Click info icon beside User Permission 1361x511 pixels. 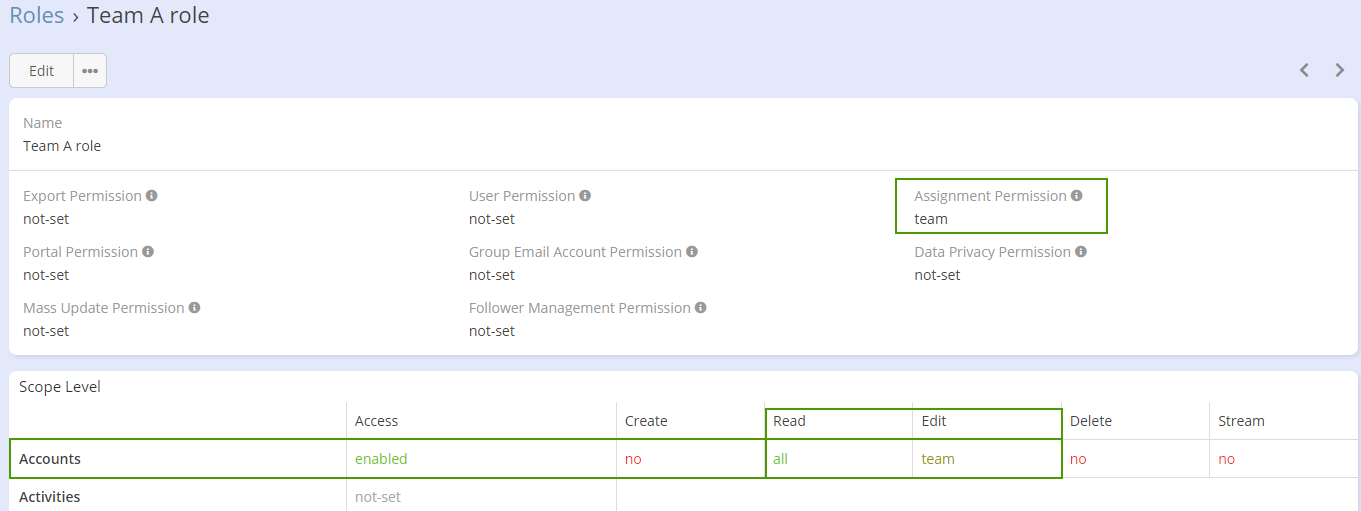[x=585, y=196]
